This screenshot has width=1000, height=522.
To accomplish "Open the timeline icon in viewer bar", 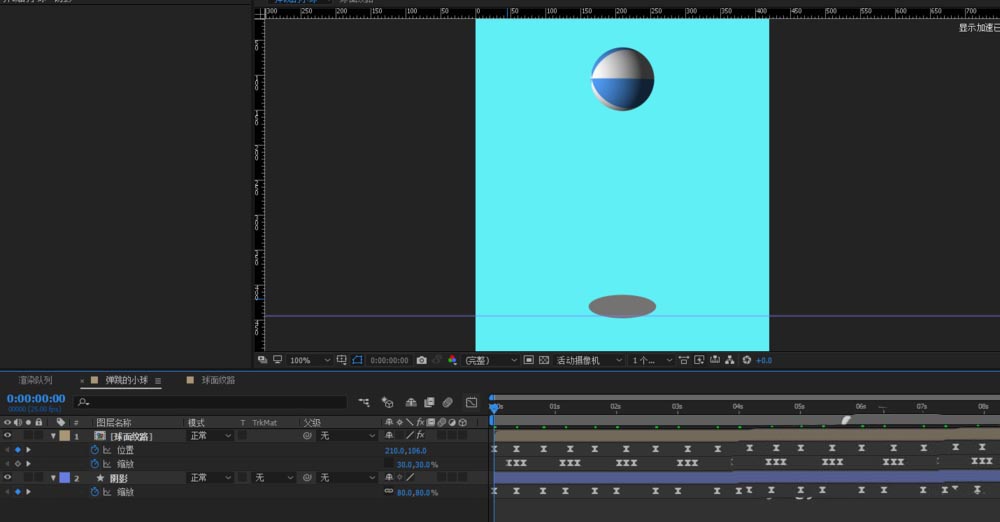I will [x=714, y=360].
